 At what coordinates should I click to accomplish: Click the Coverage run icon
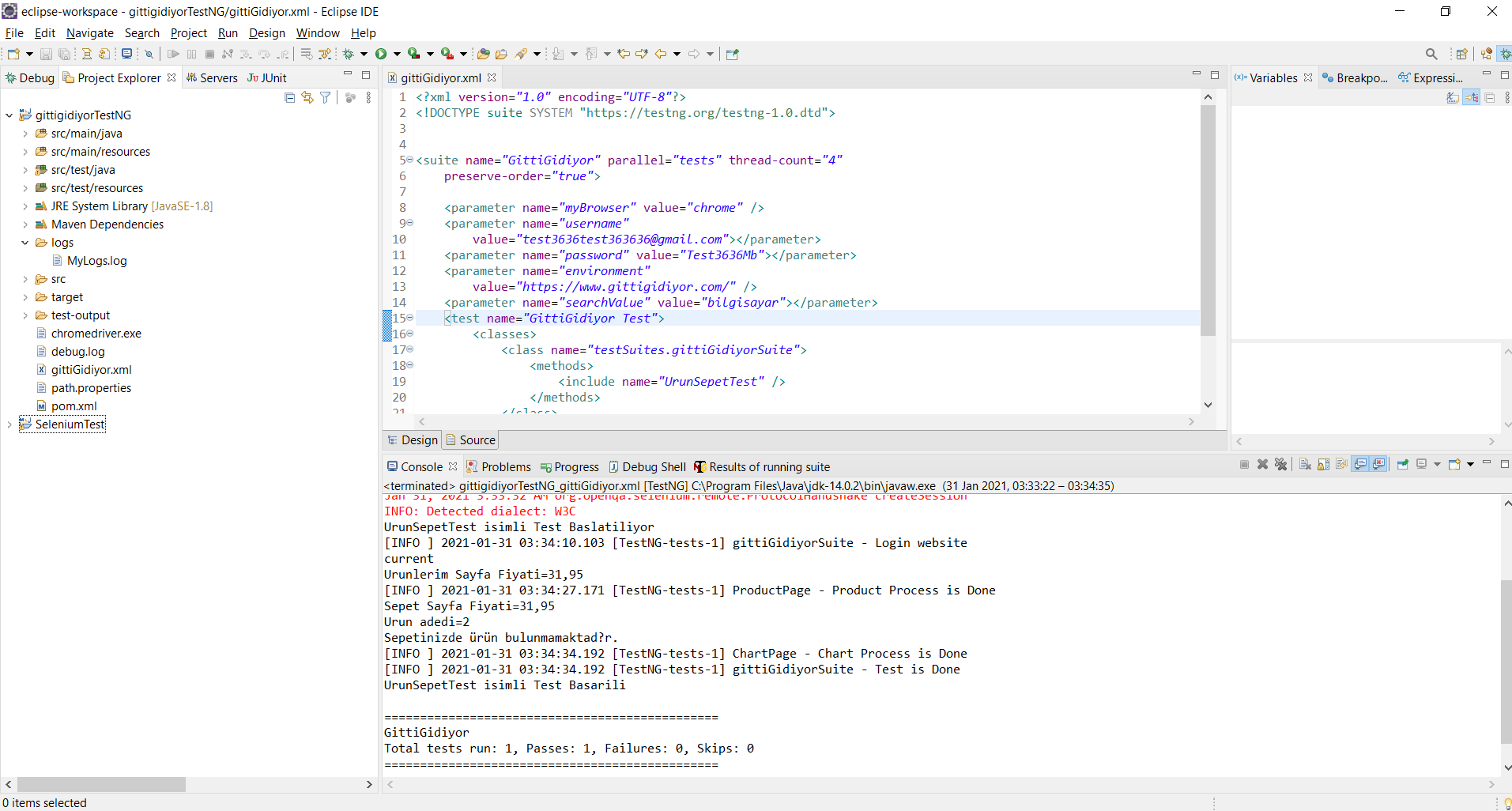[414, 54]
